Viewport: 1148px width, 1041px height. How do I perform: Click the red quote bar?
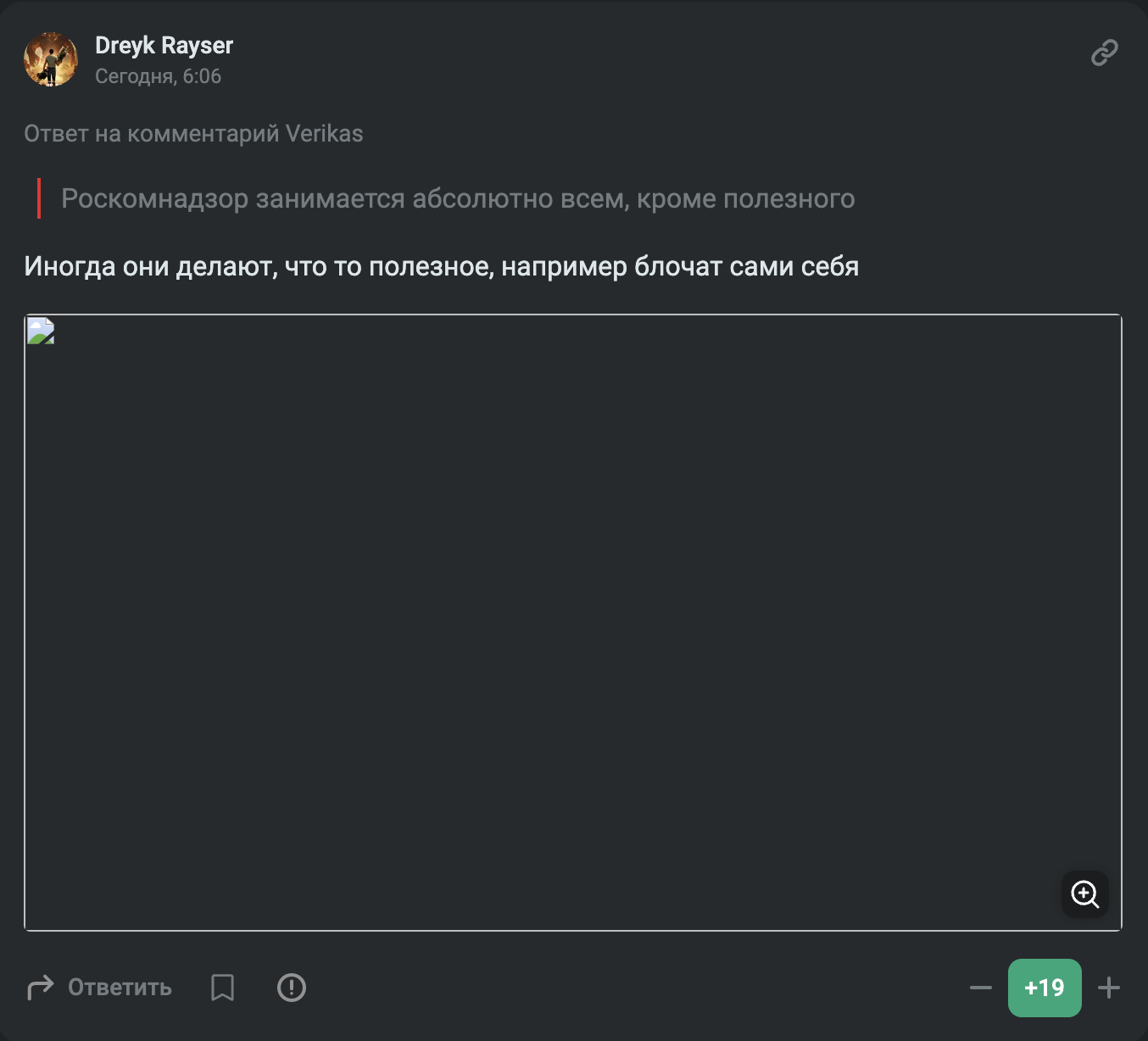[39, 198]
